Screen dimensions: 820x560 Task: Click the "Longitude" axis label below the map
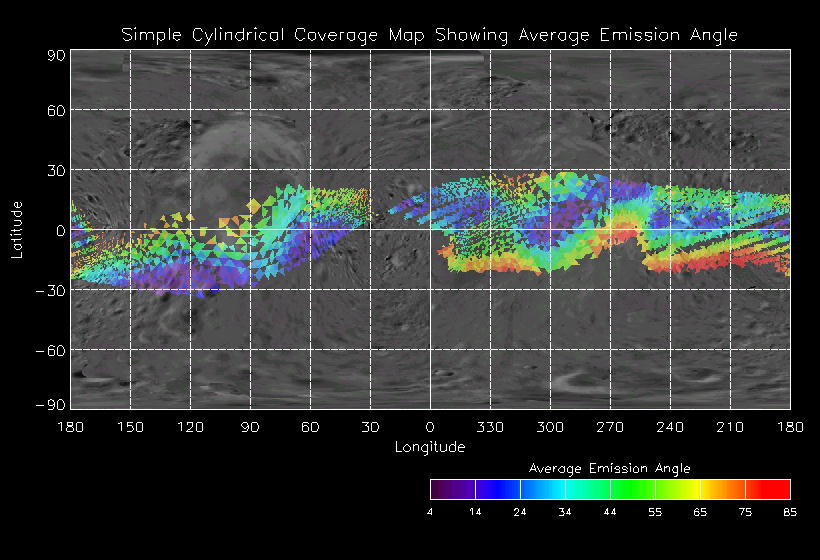(429, 447)
